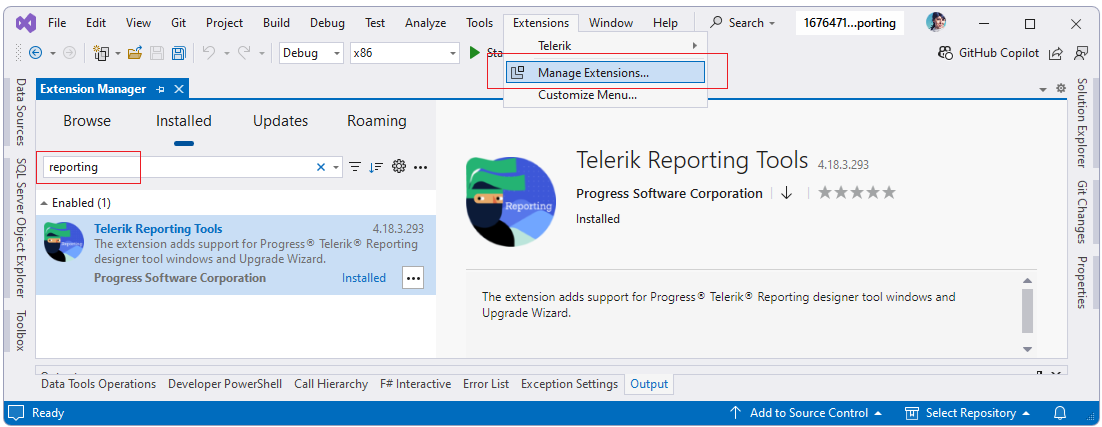Pin the Extension Manager tab
This screenshot has height=427, width=1102.
pyautogui.click(x=161, y=89)
